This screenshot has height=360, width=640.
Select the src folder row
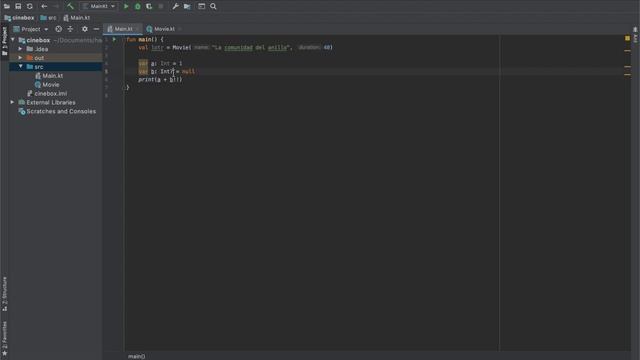pos(56,67)
